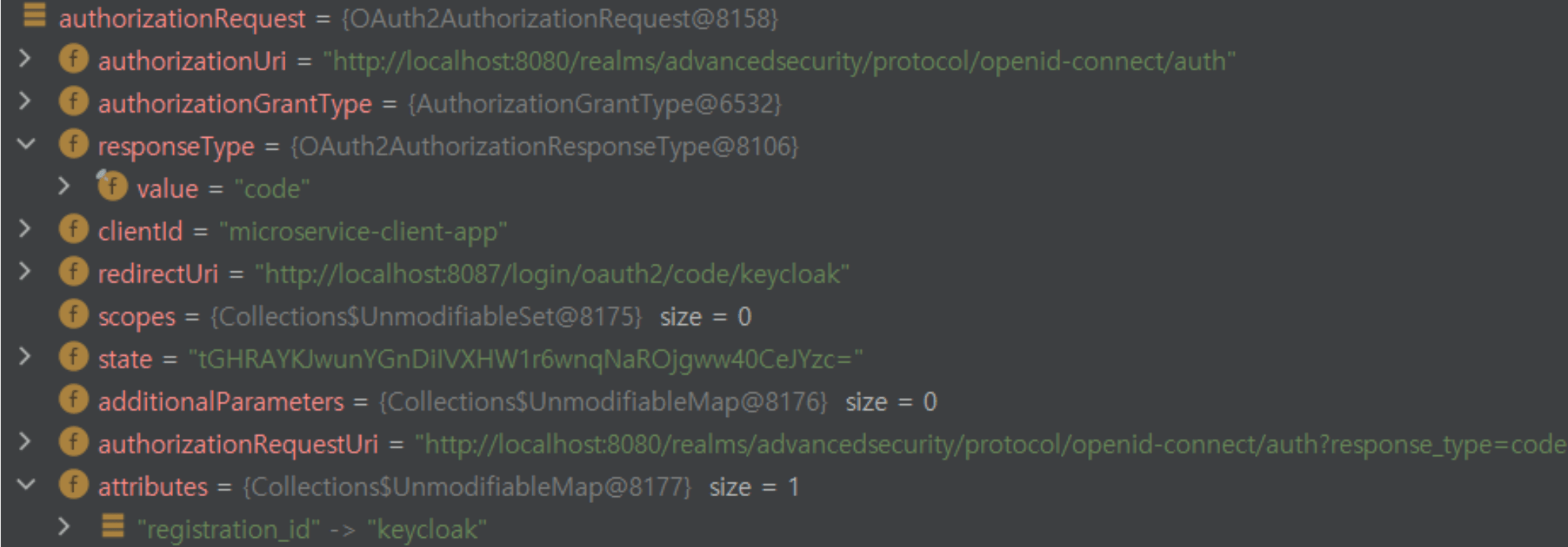Click the map entry icon for registration_id
Screen dimensions: 1568x547
[x=113, y=526]
